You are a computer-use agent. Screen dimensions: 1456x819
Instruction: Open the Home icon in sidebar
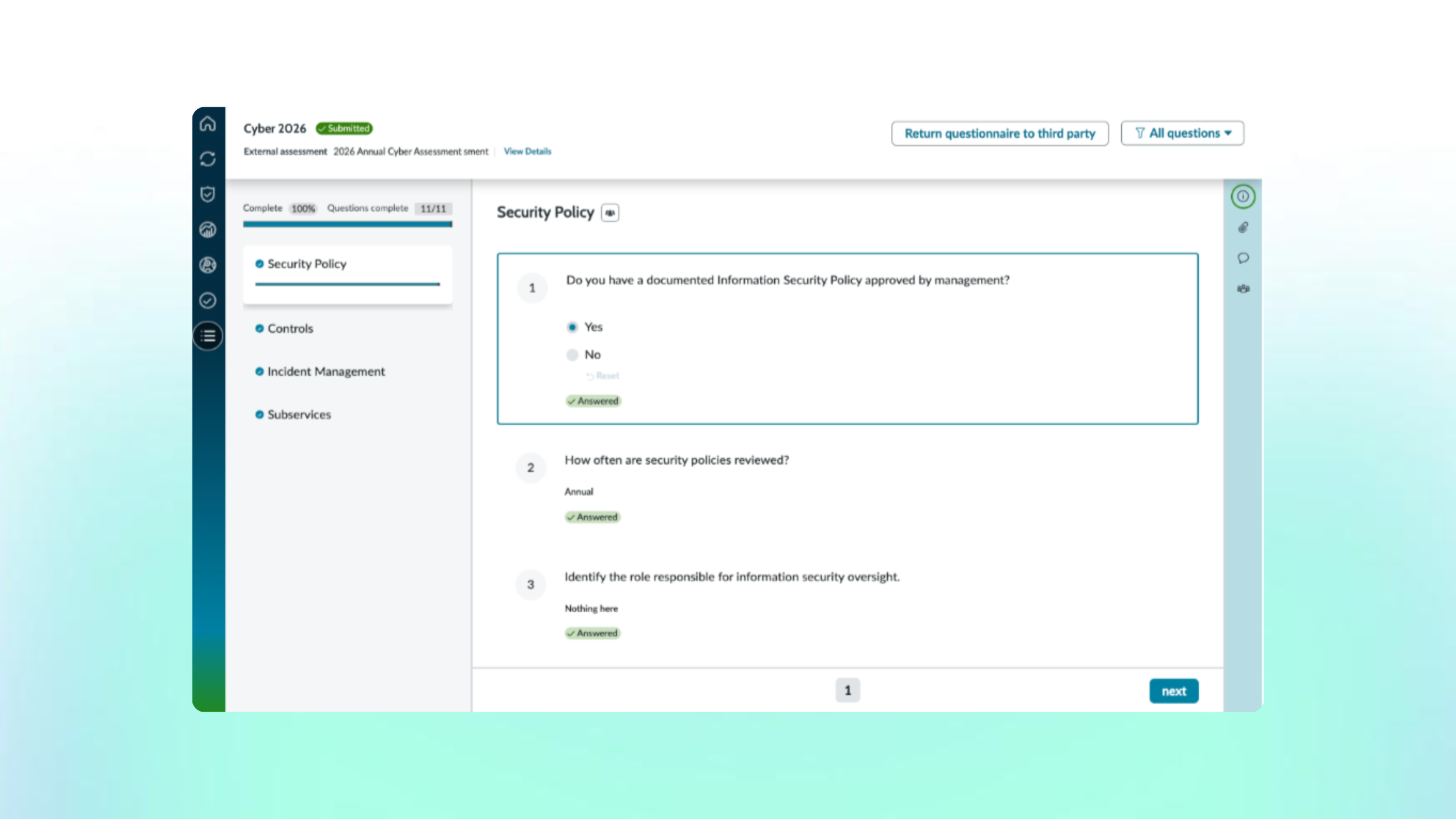[208, 123]
